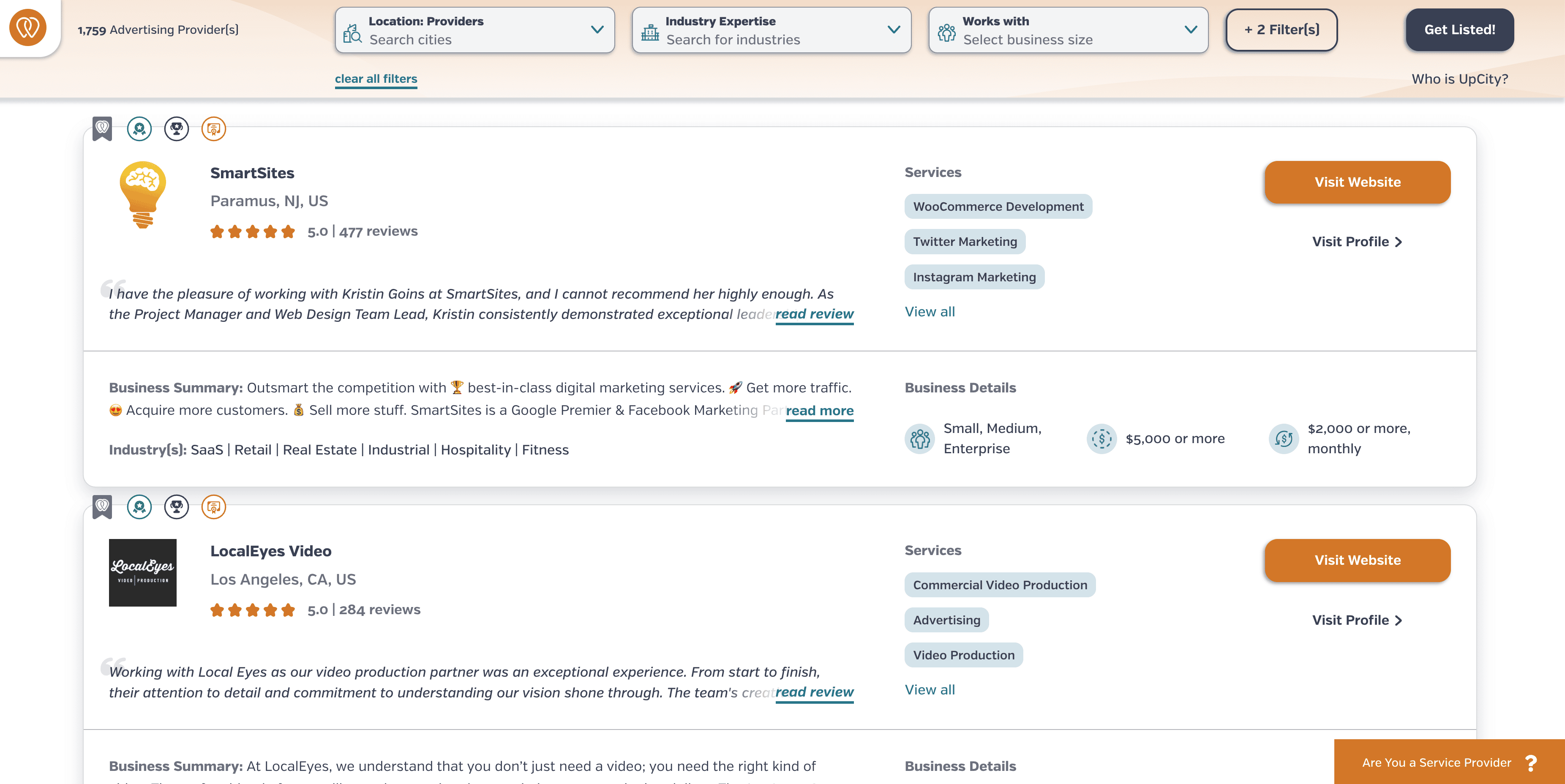Click SmartSites lightbulb logo
Viewport: 1565px width, 784px height.
[143, 194]
